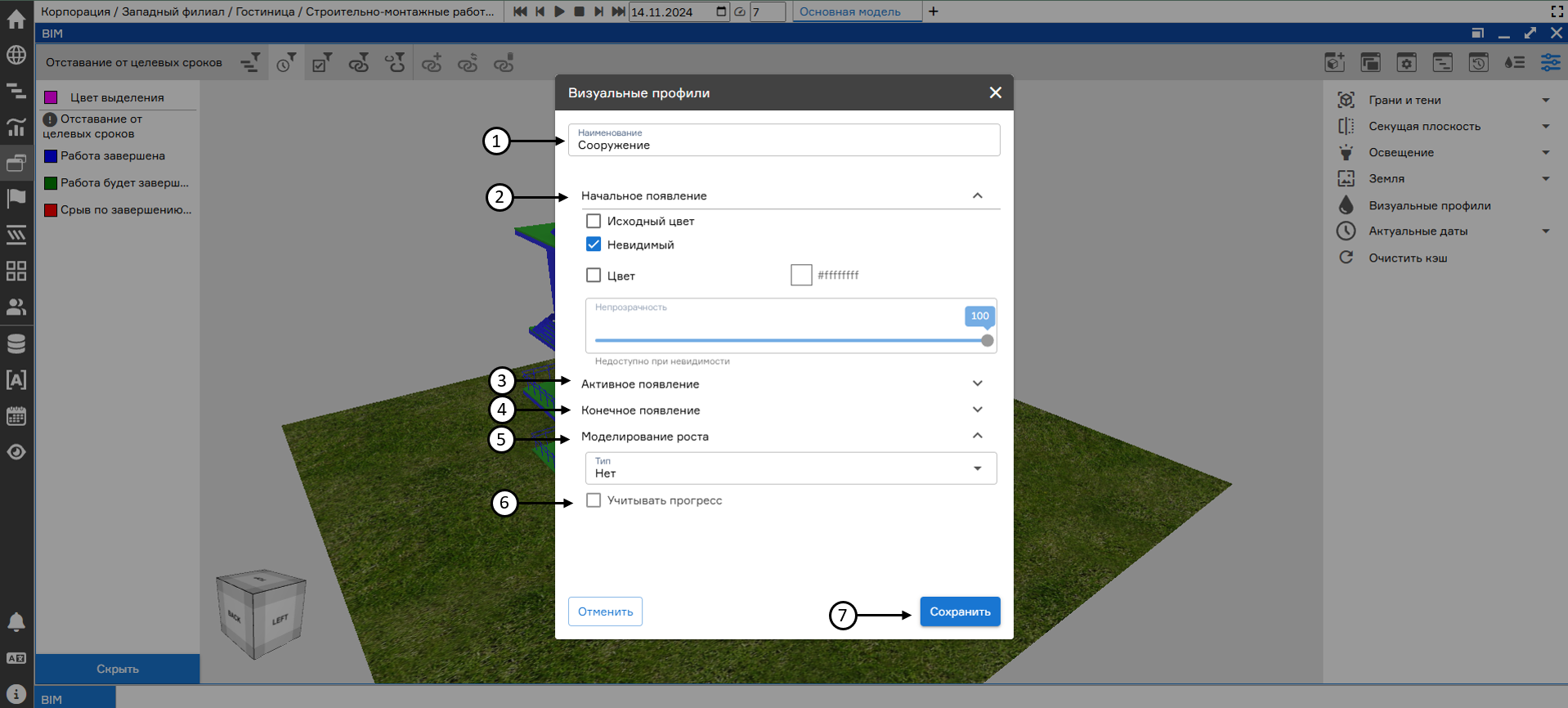The width and height of the screenshot is (1568, 708).
Task: Expand Освещение options
Action: [1546, 153]
